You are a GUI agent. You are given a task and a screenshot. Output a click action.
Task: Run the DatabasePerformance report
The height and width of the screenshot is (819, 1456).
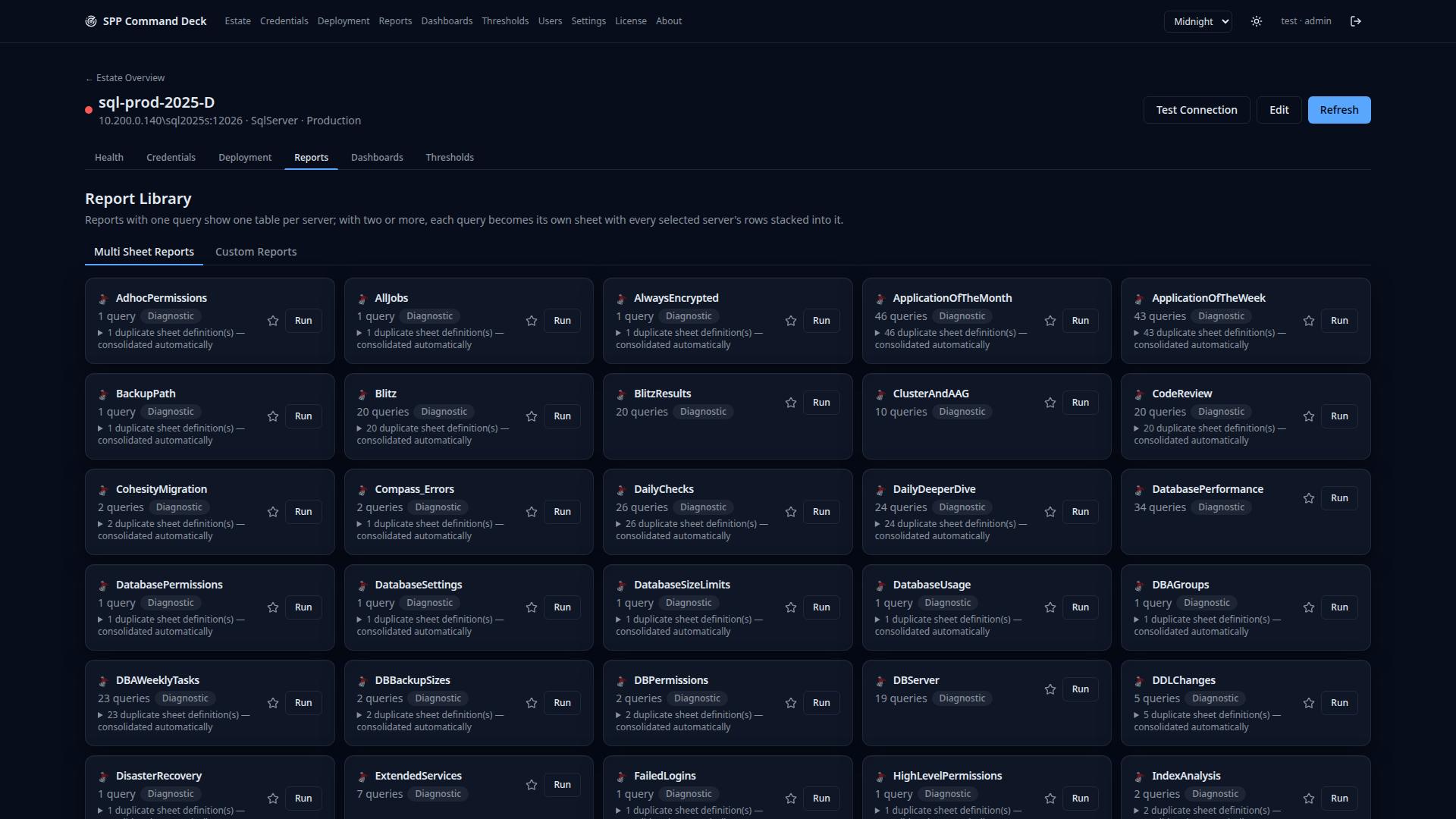coord(1339,498)
